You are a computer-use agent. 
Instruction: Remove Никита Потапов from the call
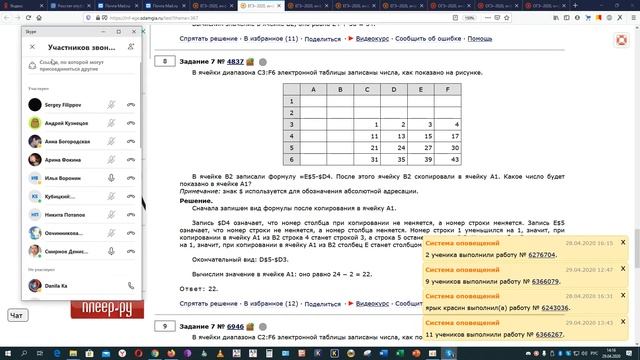[131, 215]
